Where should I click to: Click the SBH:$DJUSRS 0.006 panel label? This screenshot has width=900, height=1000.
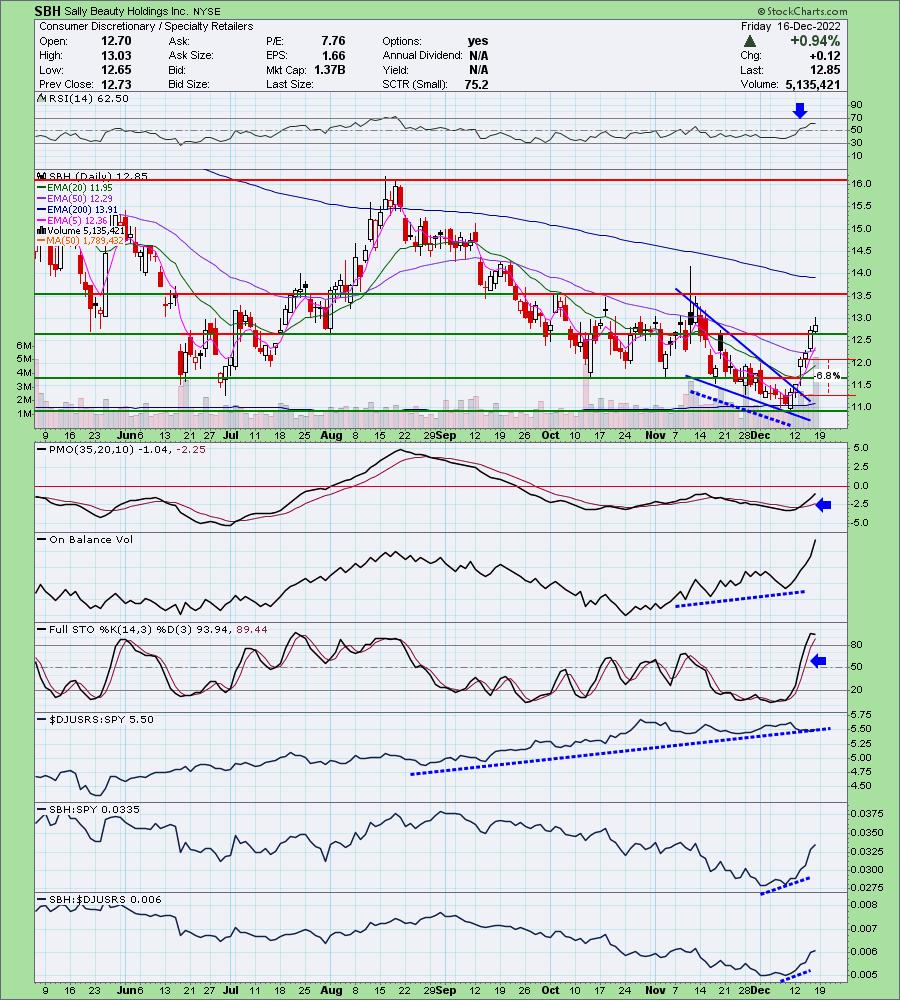coord(106,899)
